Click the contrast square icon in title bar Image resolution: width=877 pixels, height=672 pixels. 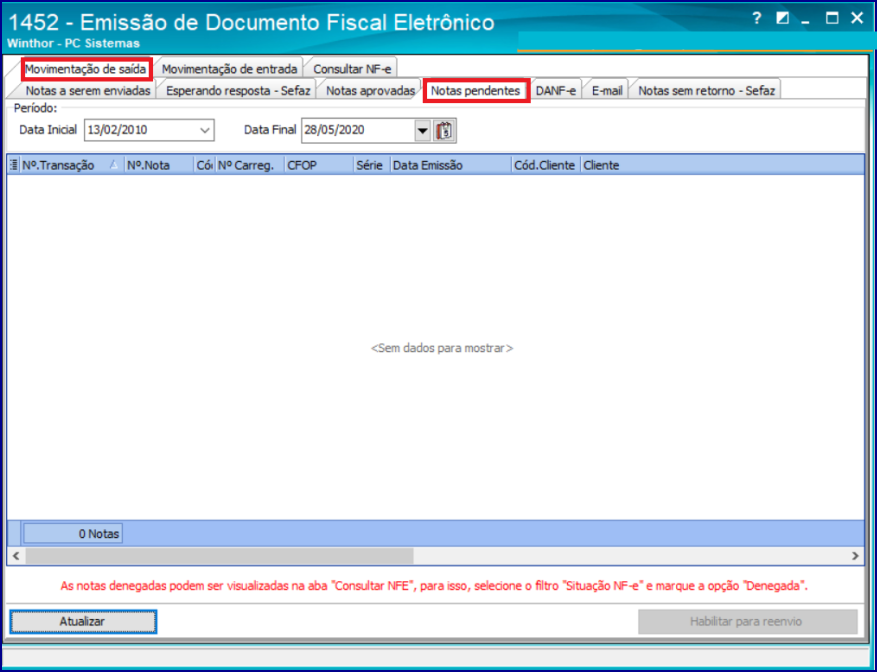coord(782,18)
